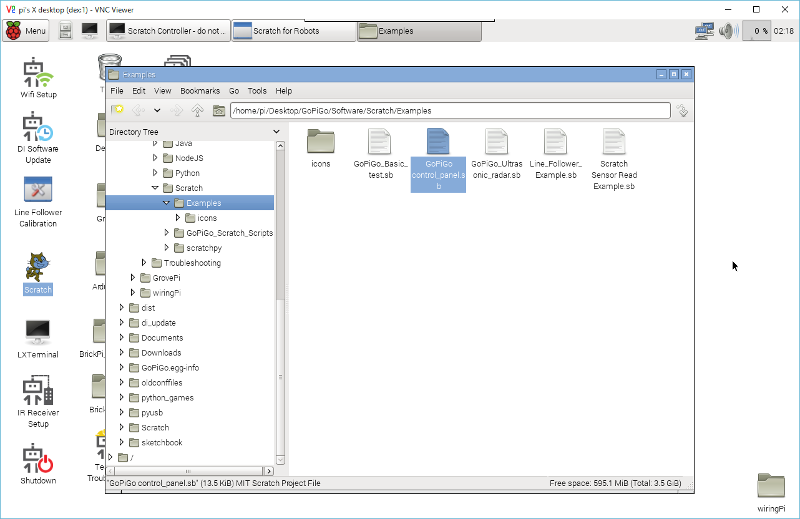Select Line_Follower_Example.sb file

[x=556, y=154]
